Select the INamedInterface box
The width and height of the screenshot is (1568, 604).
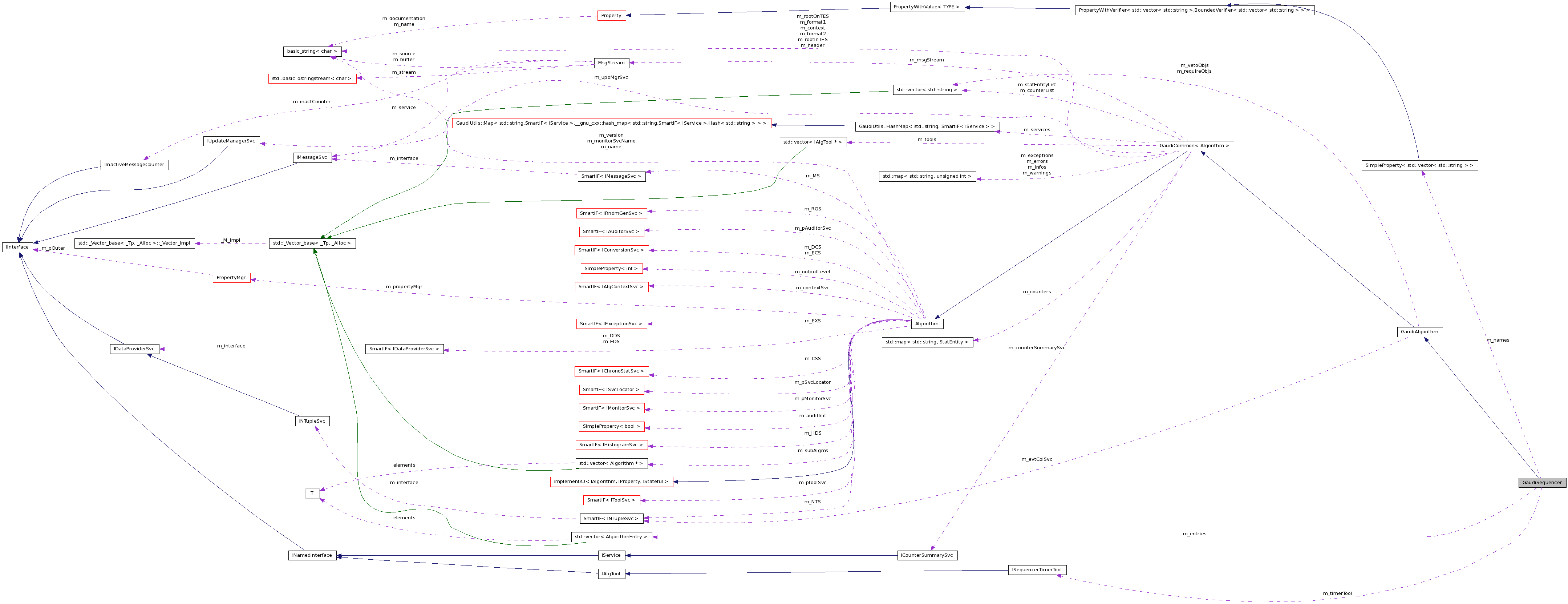point(312,555)
